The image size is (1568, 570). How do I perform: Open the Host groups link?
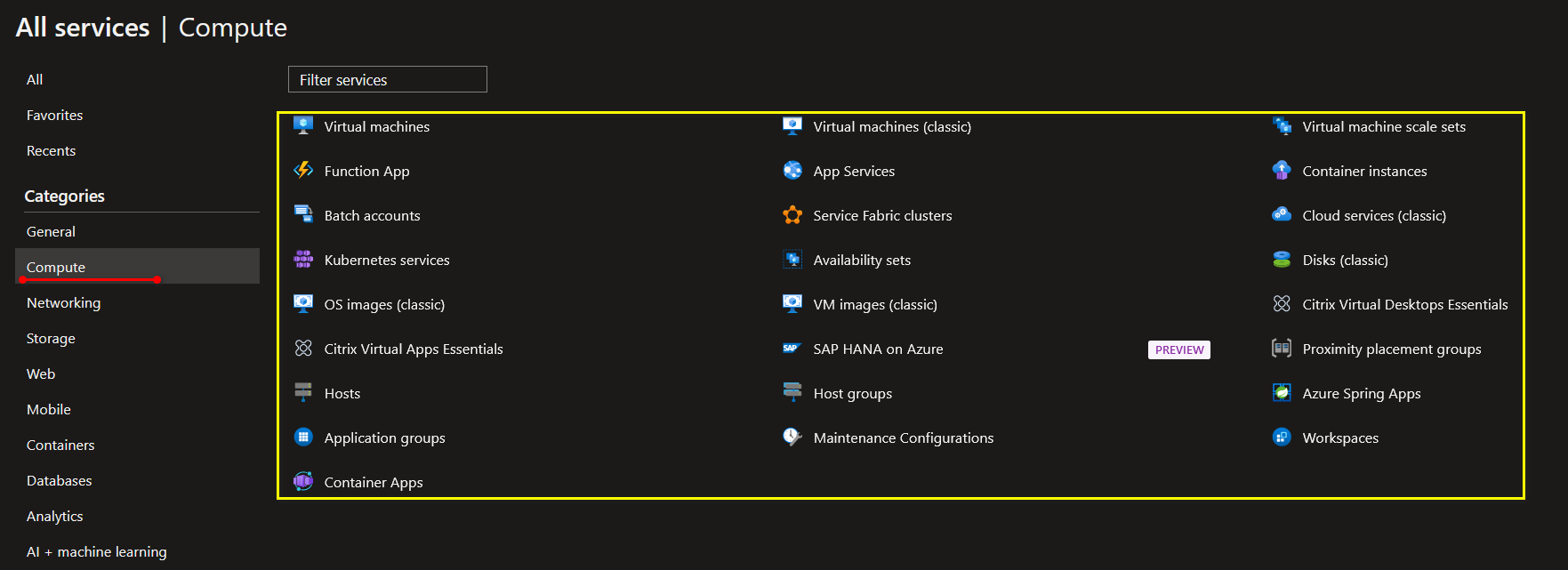[853, 393]
